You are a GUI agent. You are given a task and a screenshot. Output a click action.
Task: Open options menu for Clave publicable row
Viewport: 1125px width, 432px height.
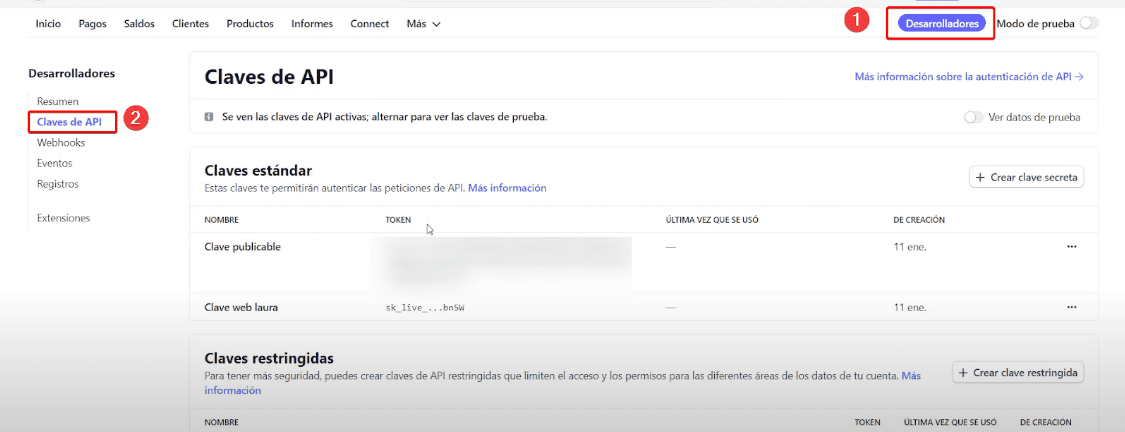coord(1071,246)
